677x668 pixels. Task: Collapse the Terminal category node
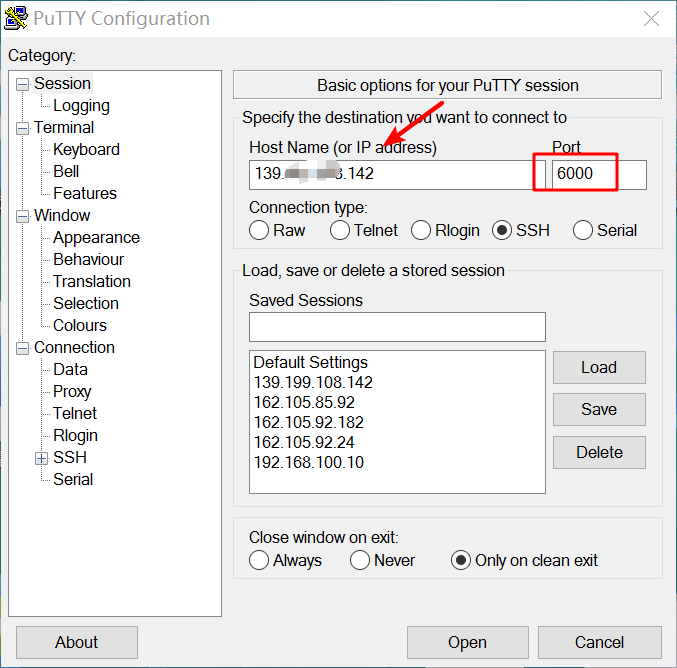[x=22, y=128]
